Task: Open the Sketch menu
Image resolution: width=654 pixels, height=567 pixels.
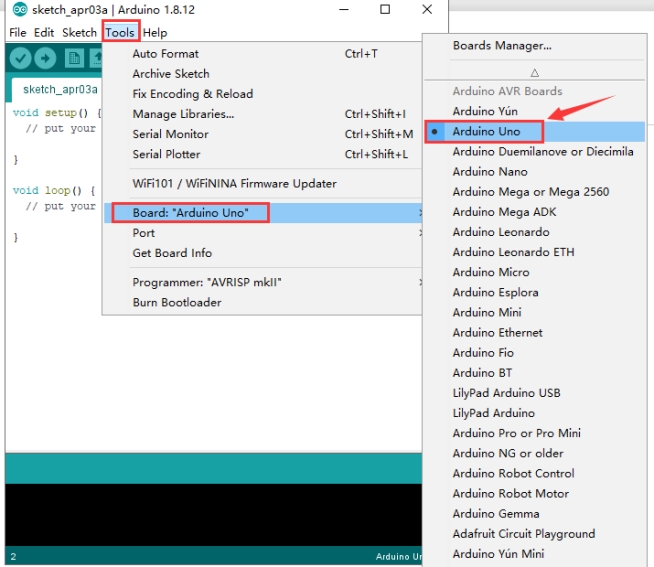Action: 79,32
